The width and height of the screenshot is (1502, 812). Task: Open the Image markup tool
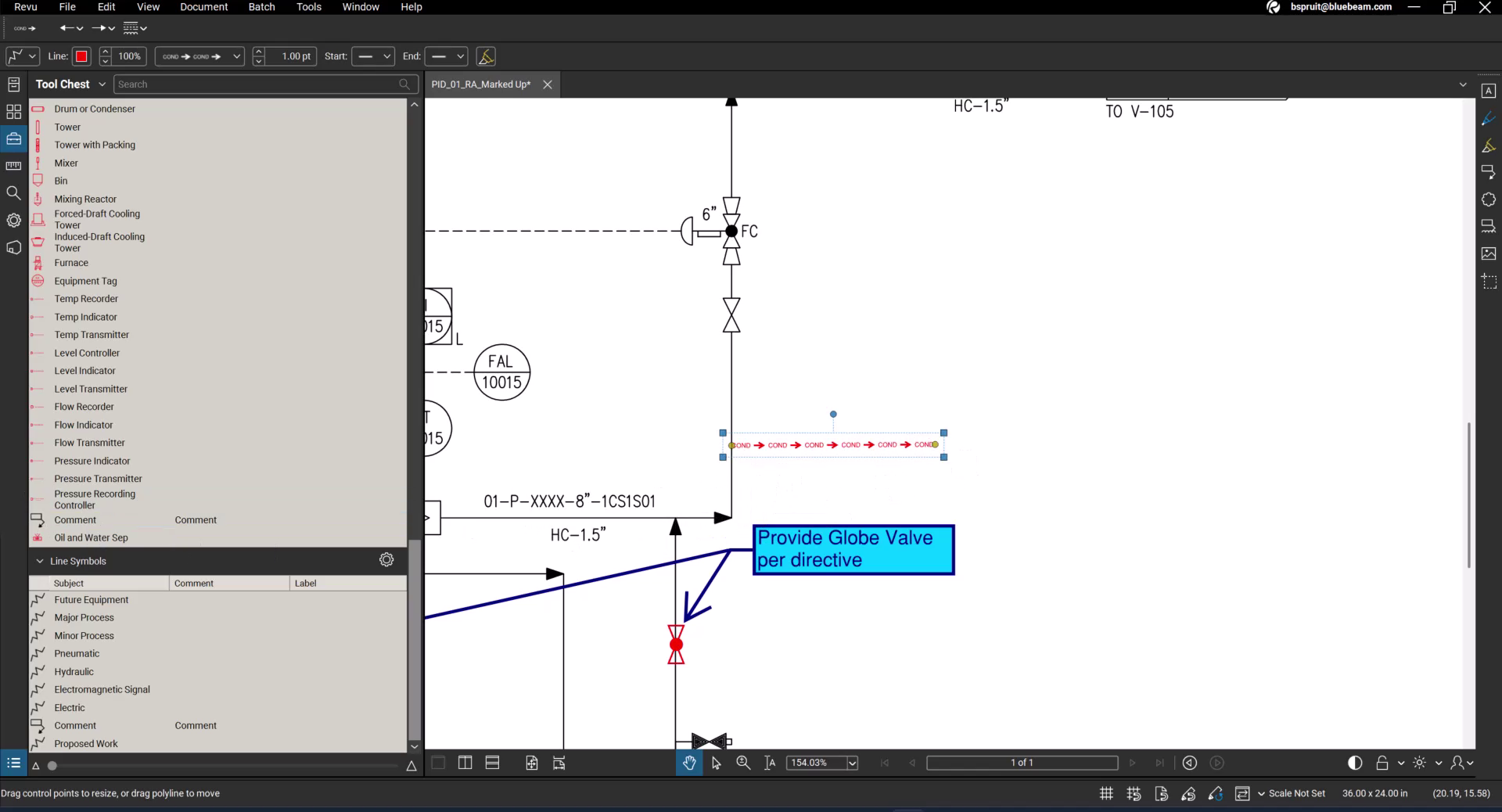click(x=1489, y=253)
